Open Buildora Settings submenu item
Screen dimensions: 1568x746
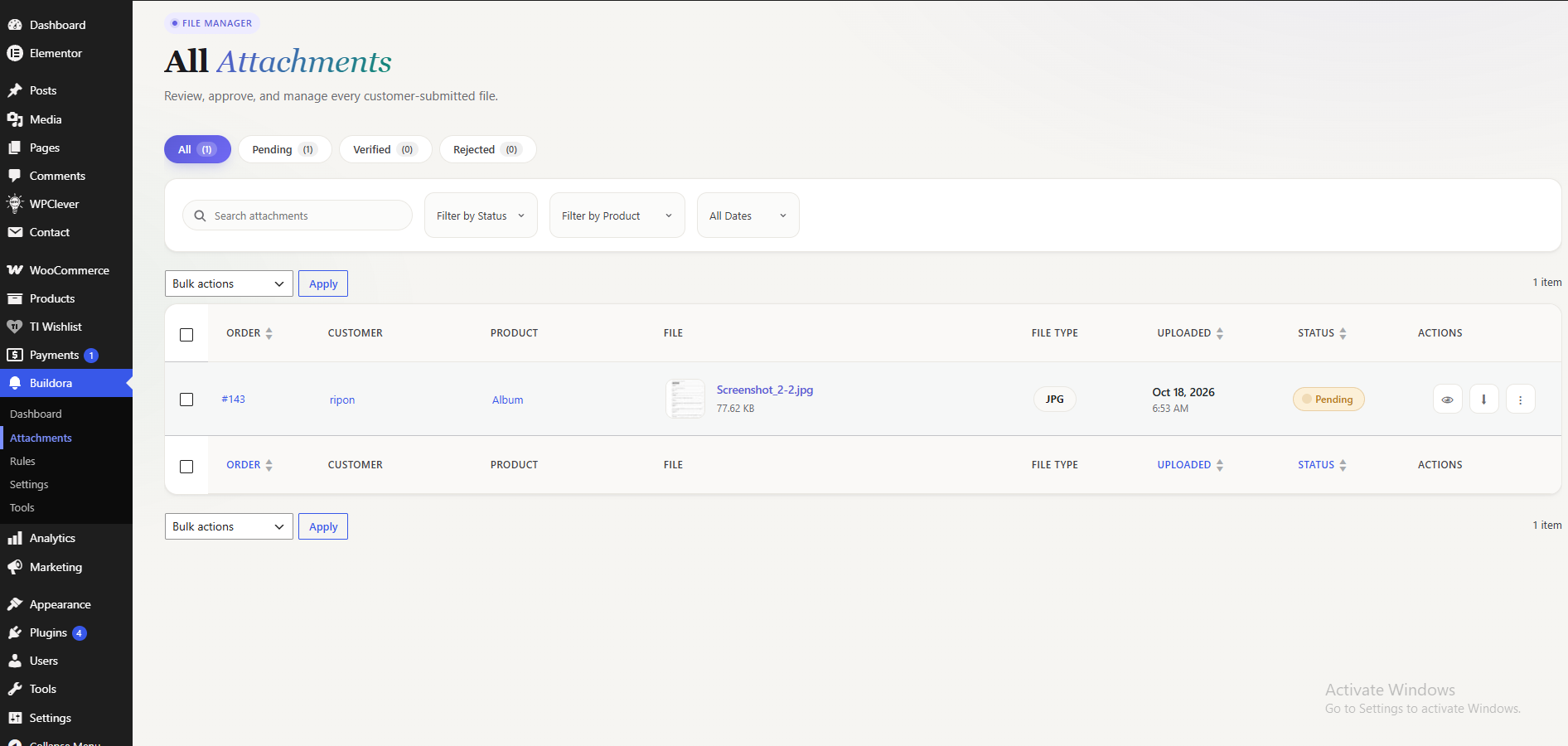(29, 484)
